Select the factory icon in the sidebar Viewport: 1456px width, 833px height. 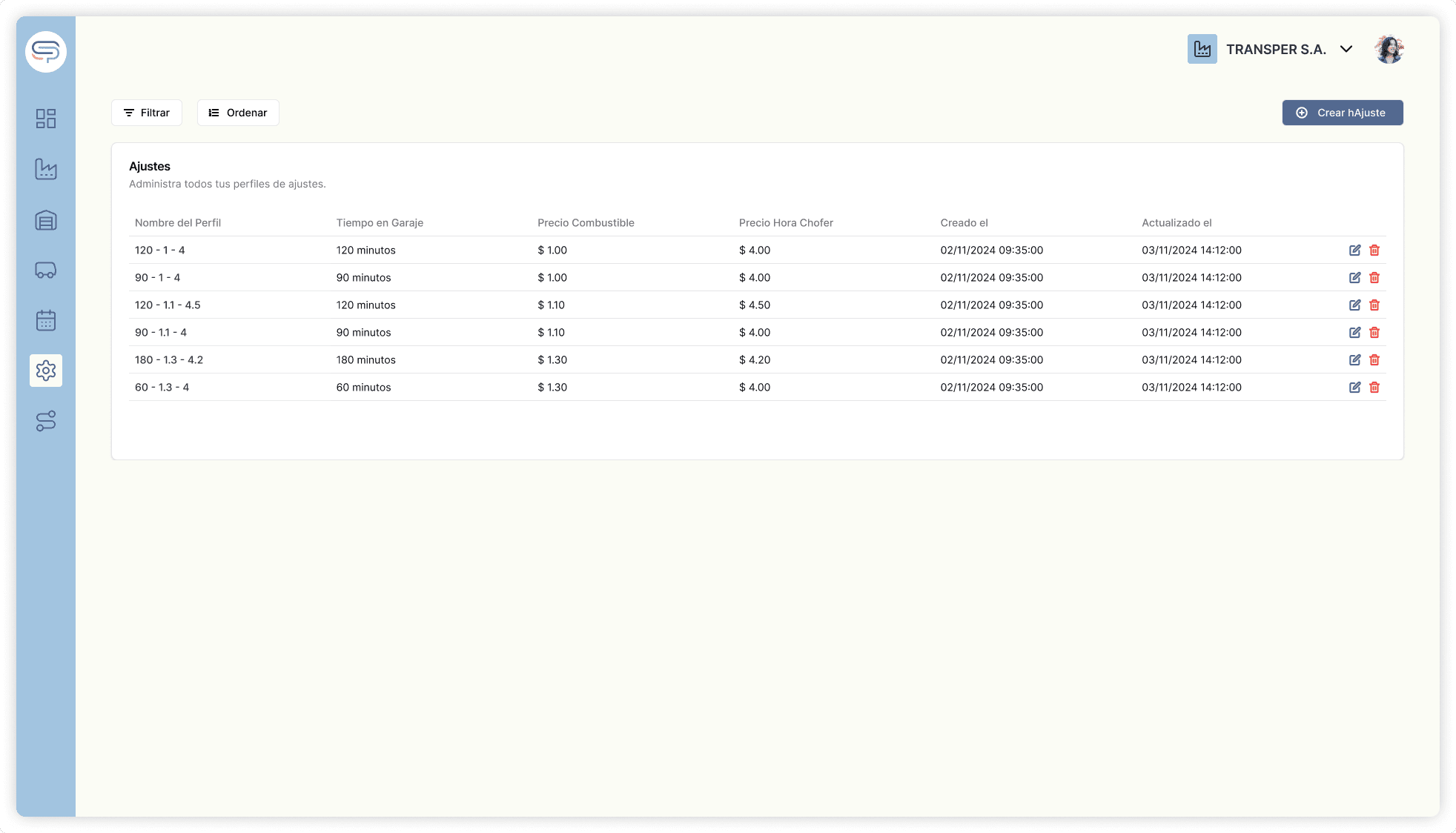click(x=46, y=169)
